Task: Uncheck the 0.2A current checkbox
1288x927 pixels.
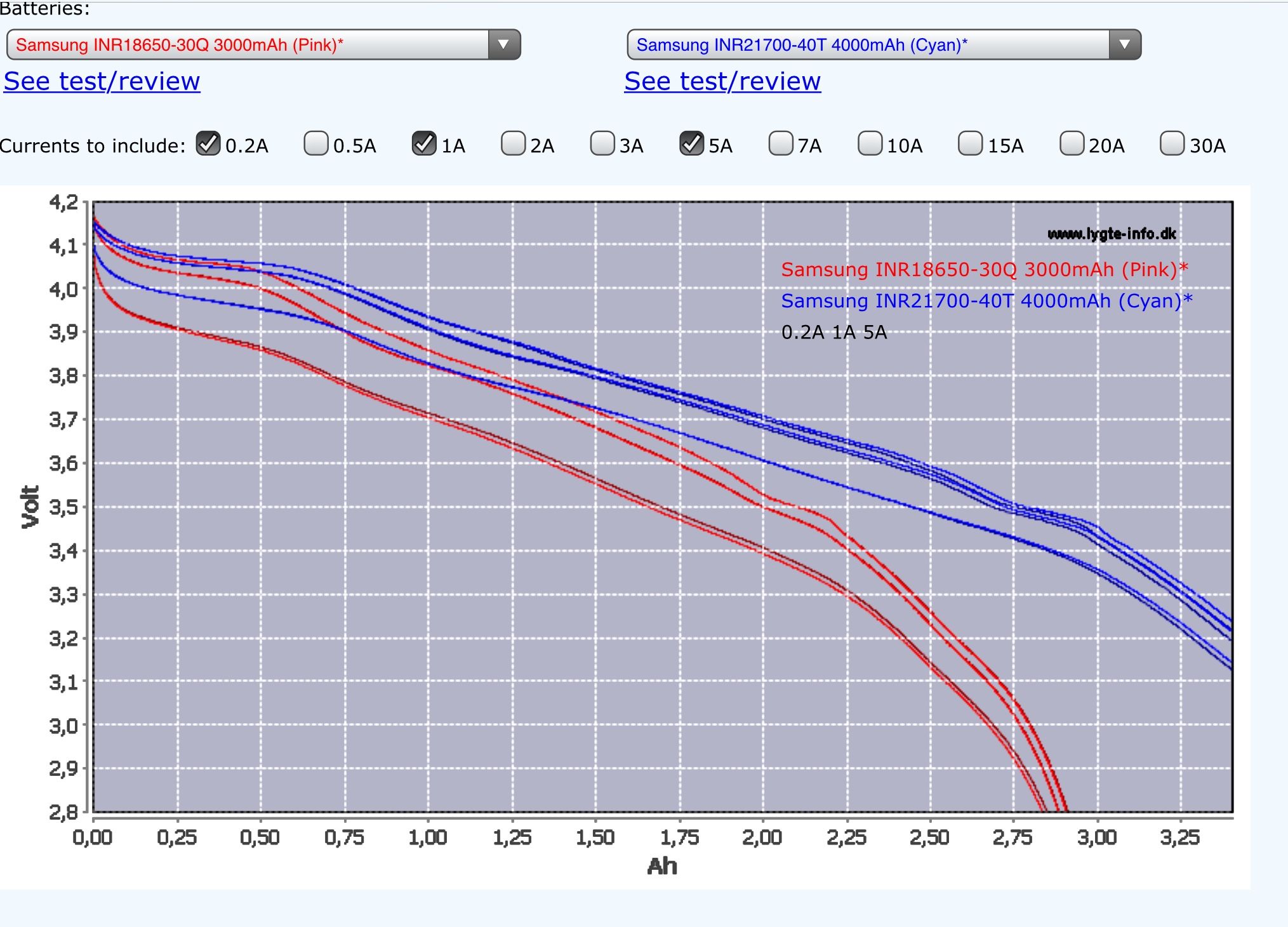Action: point(208,143)
